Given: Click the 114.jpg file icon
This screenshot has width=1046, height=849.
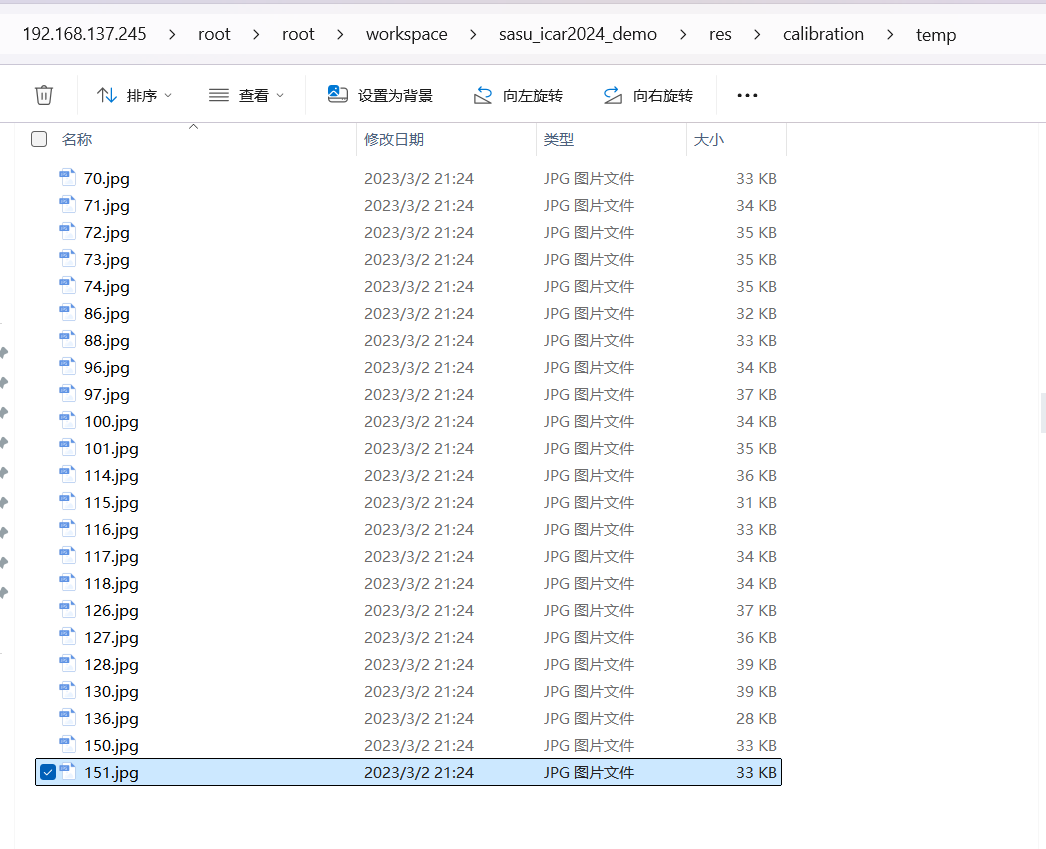Looking at the screenshot, I should (67, 474).
